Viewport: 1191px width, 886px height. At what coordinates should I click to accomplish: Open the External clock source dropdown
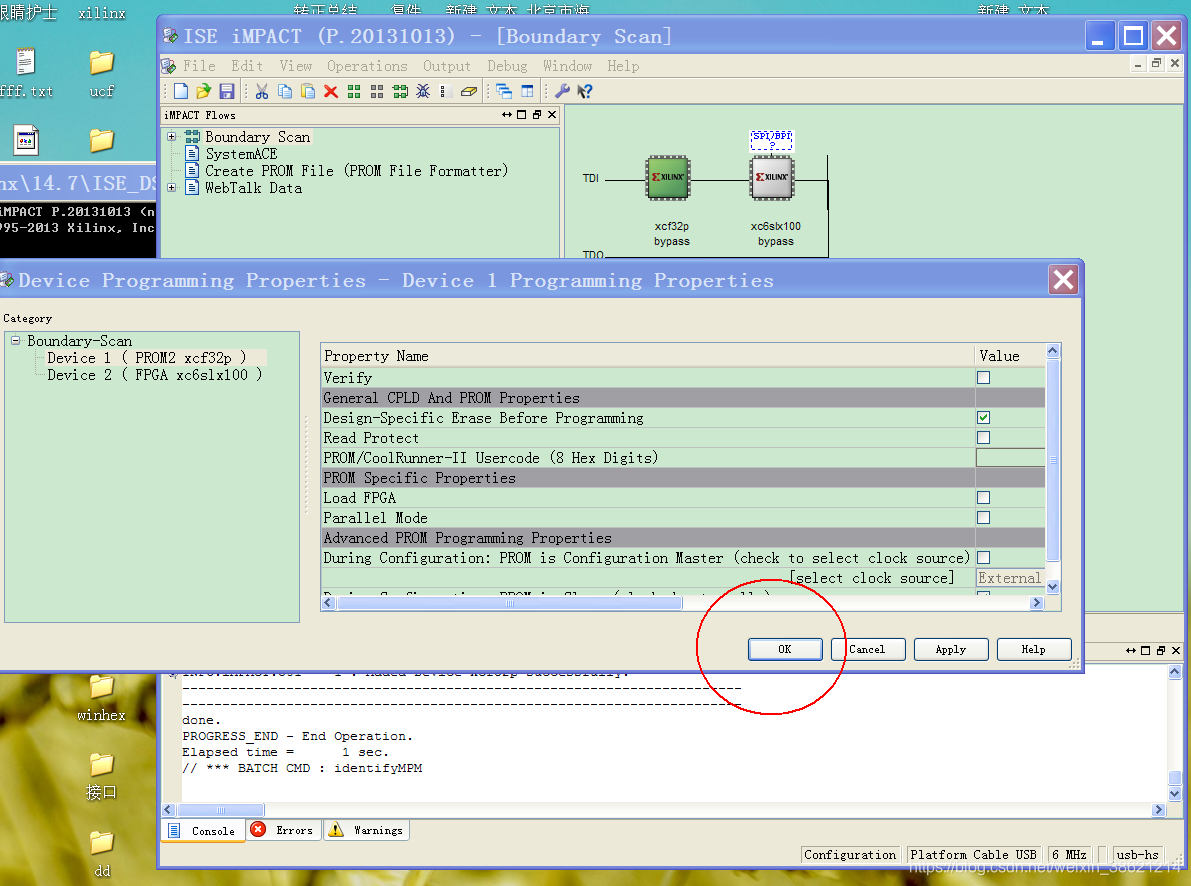click(x=1010, y=578)
